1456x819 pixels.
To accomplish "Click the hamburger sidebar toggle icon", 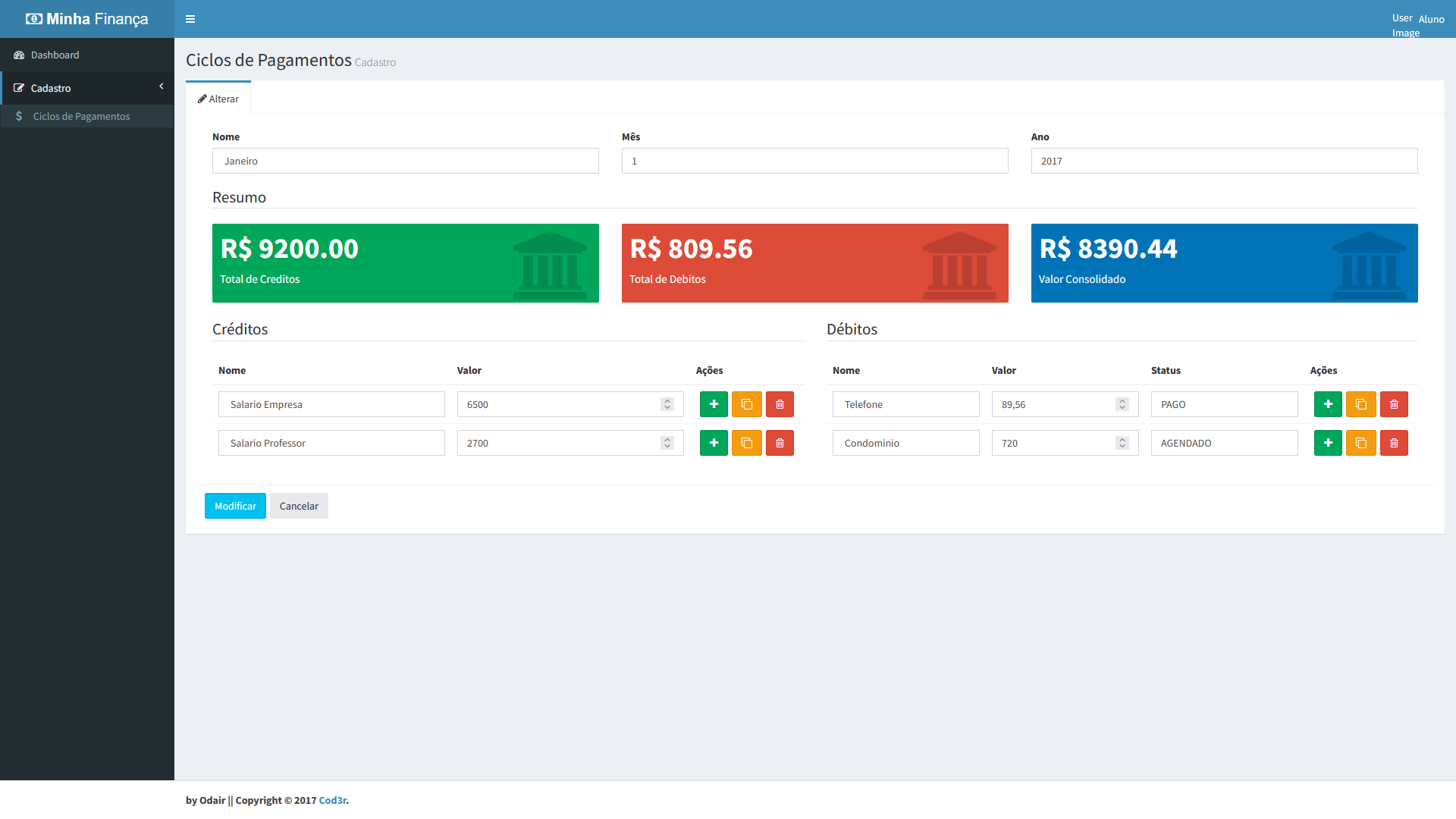I will [190, 19].
